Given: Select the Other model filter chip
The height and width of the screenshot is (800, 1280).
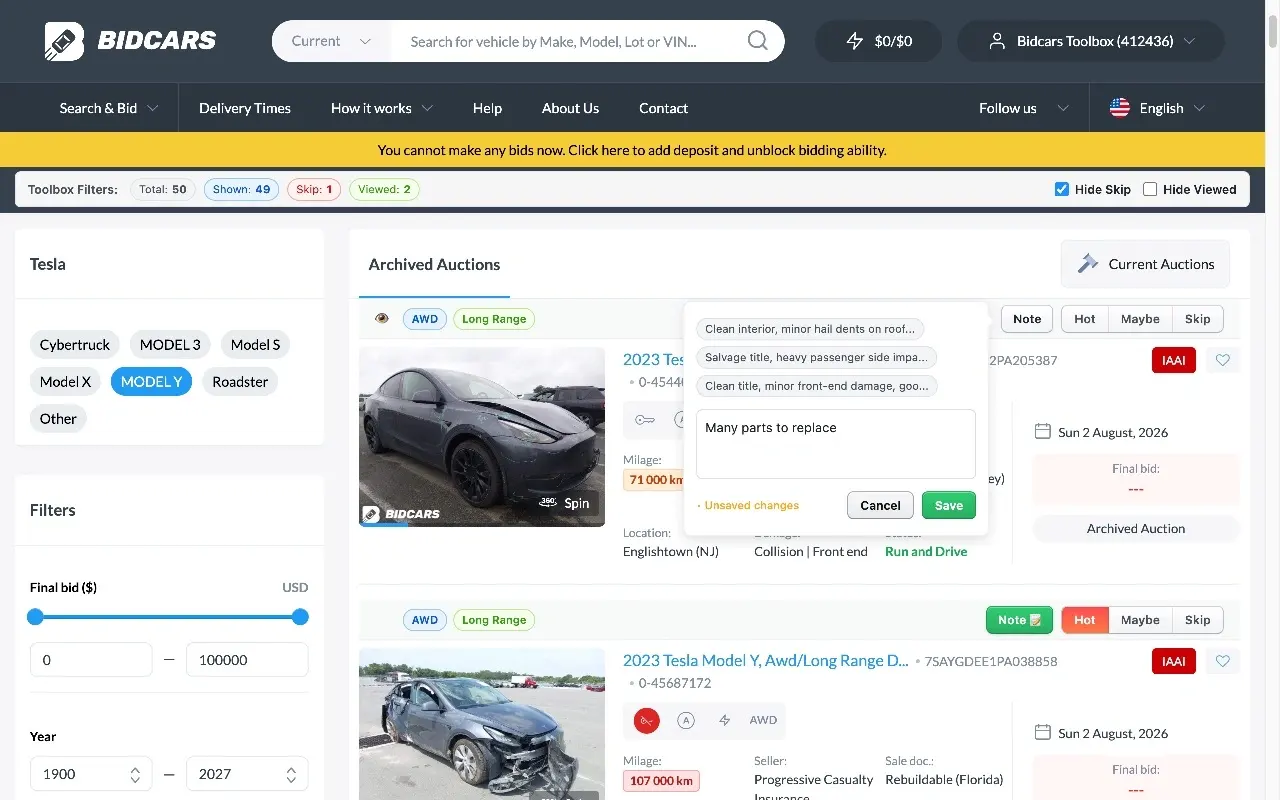Looking at the screenshot, I should point(58,418).
